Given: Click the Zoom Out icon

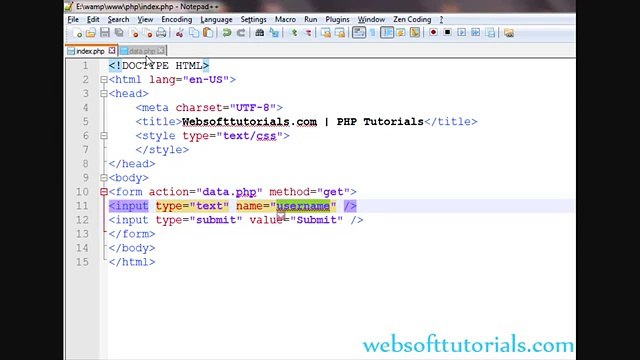Looking at the screenshot, I should coord(308,33).
